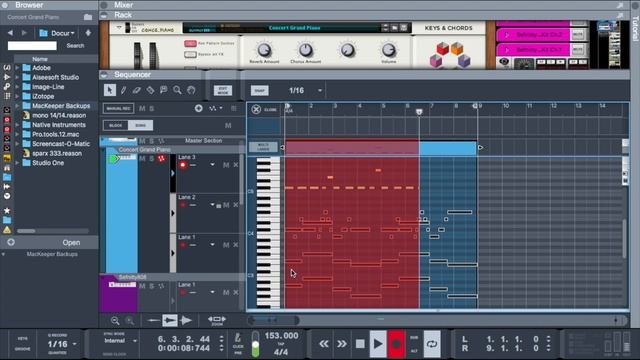Select the Eraser tool

[137, 90]
